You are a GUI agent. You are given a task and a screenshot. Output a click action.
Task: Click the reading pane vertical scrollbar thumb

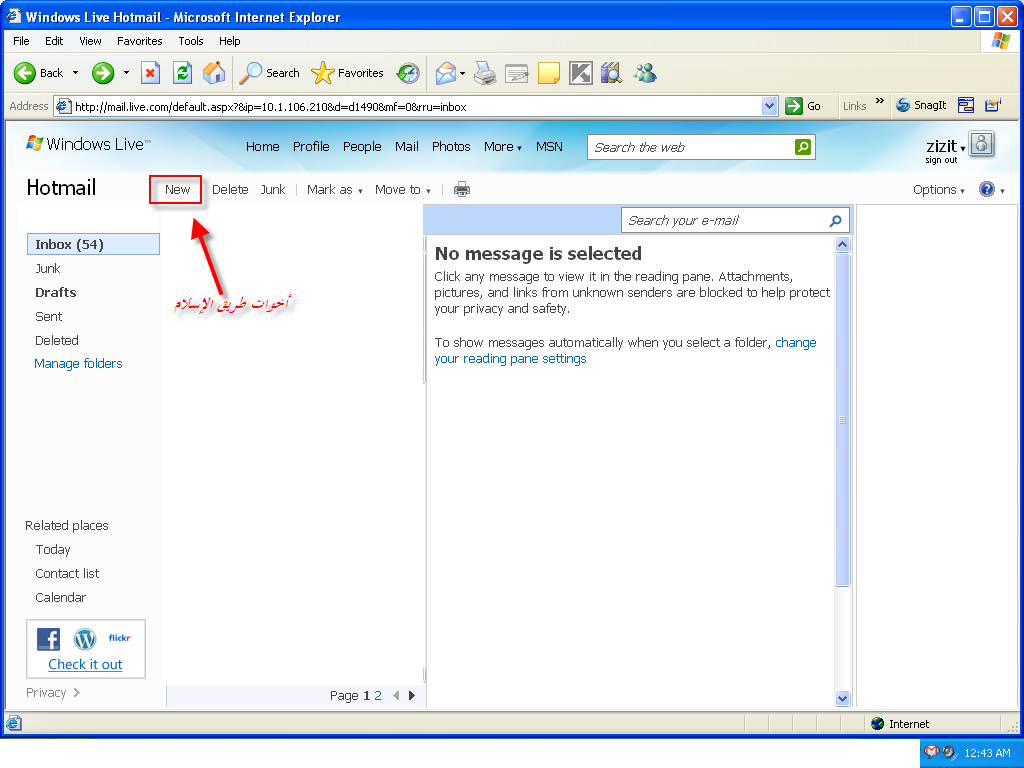click(x=842, y=420)
